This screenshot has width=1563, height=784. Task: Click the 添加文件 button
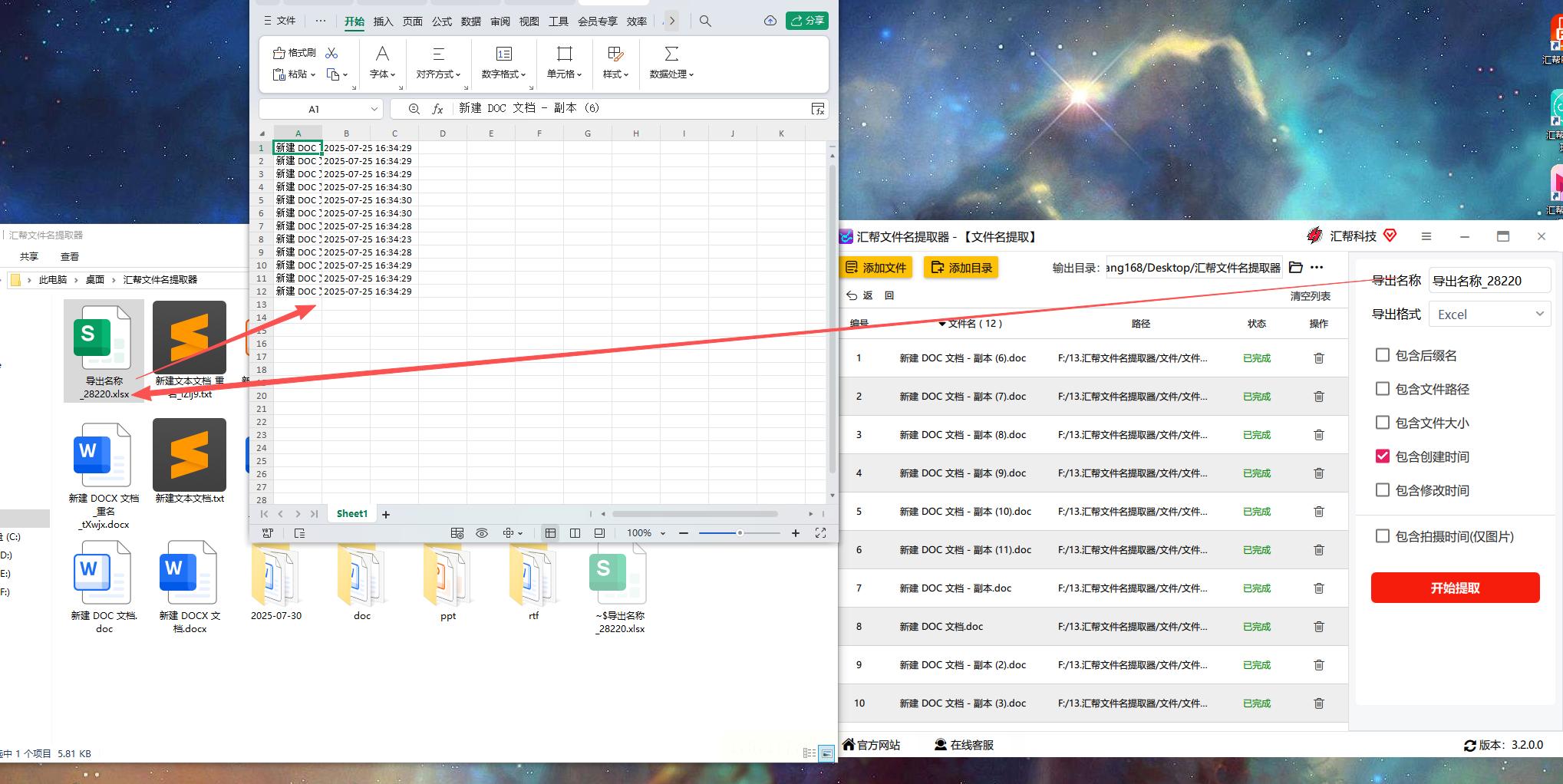[875, 268]
